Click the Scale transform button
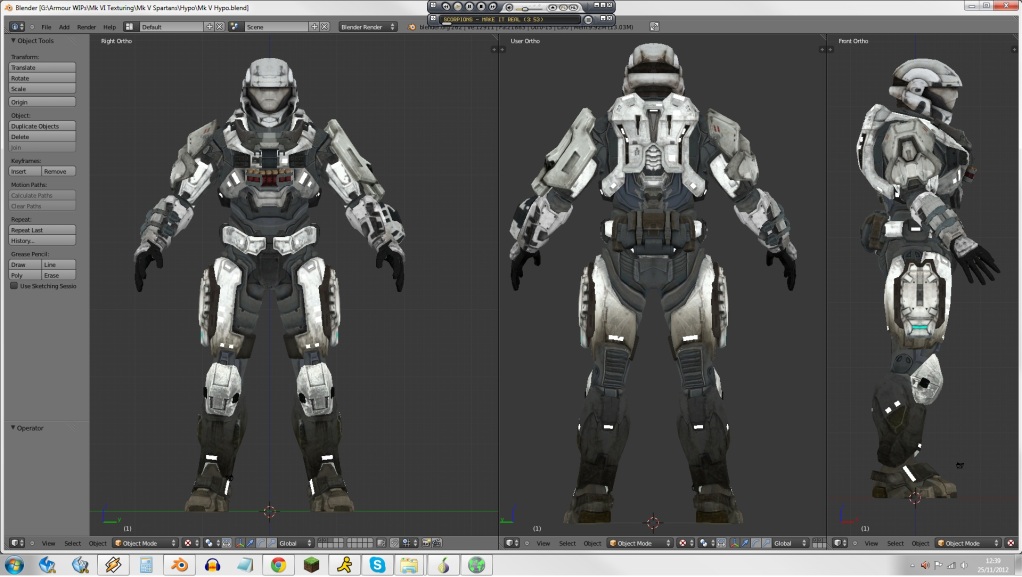 pyautogui.click(x=42, y=89)
